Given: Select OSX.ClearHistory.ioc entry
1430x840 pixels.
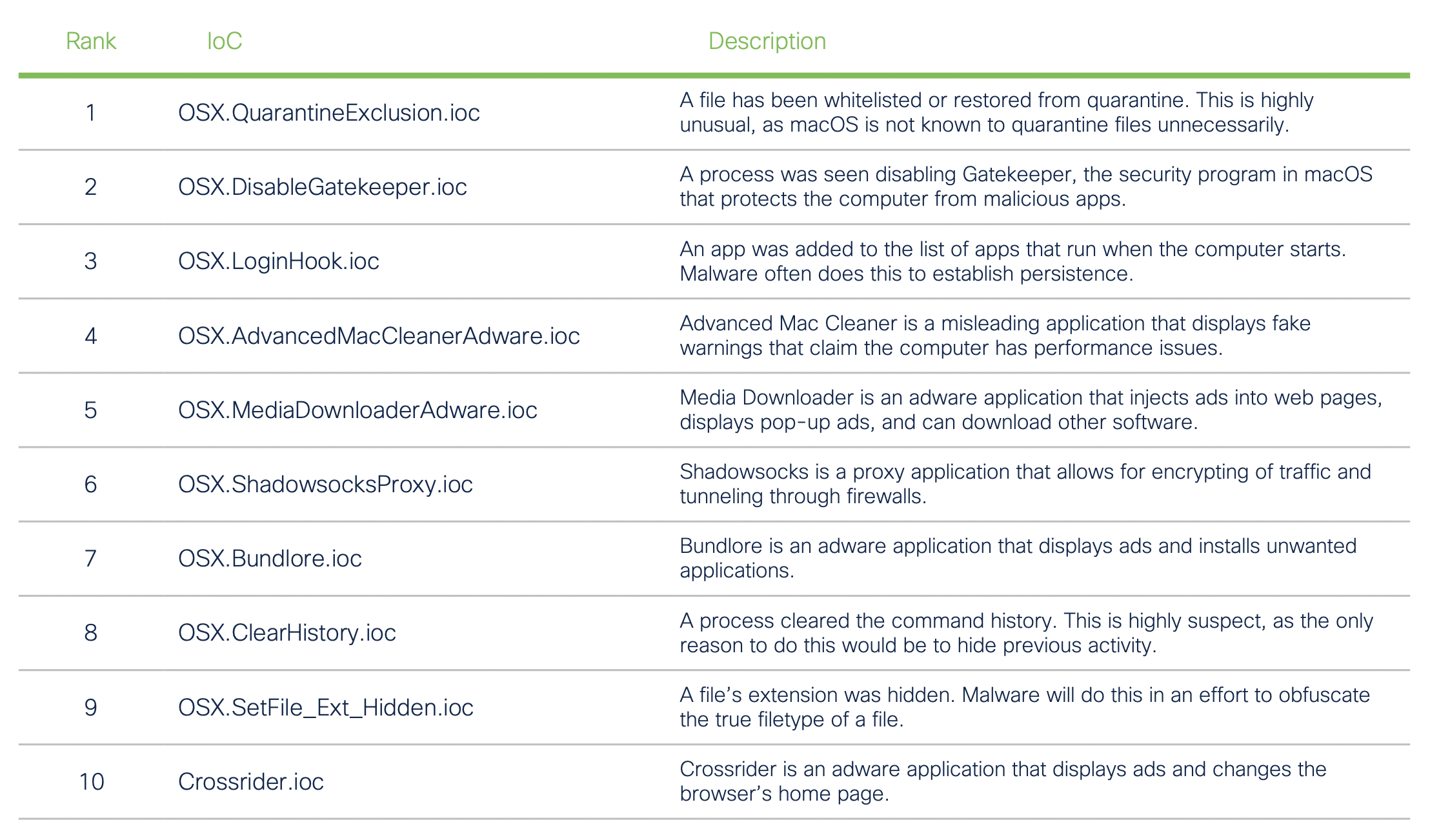Looking at the screenshot, I should point(287,633).
